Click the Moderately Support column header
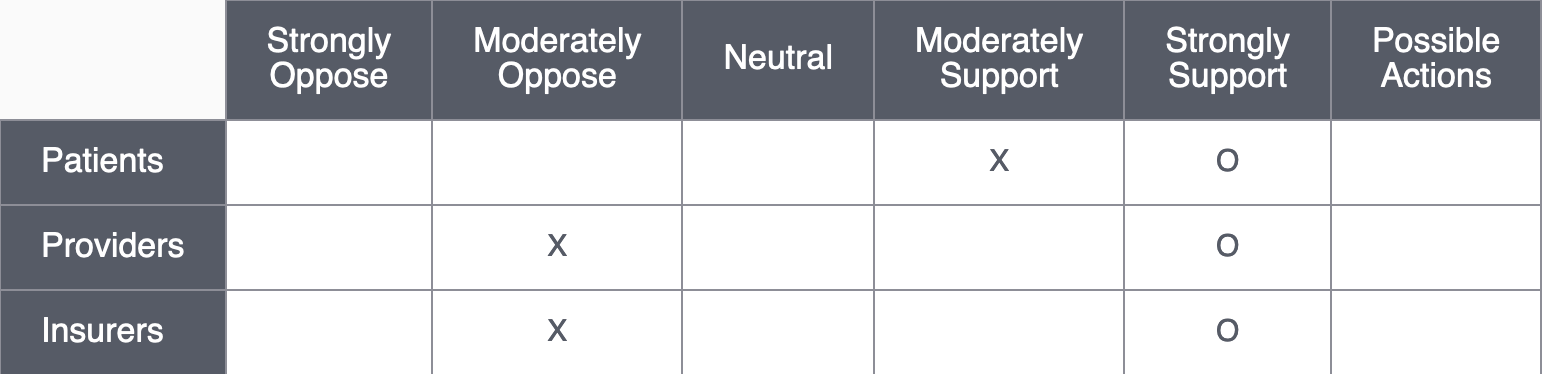Image resolution: width=1542 pixels, height=374 pixels. [x=999, y=59]
